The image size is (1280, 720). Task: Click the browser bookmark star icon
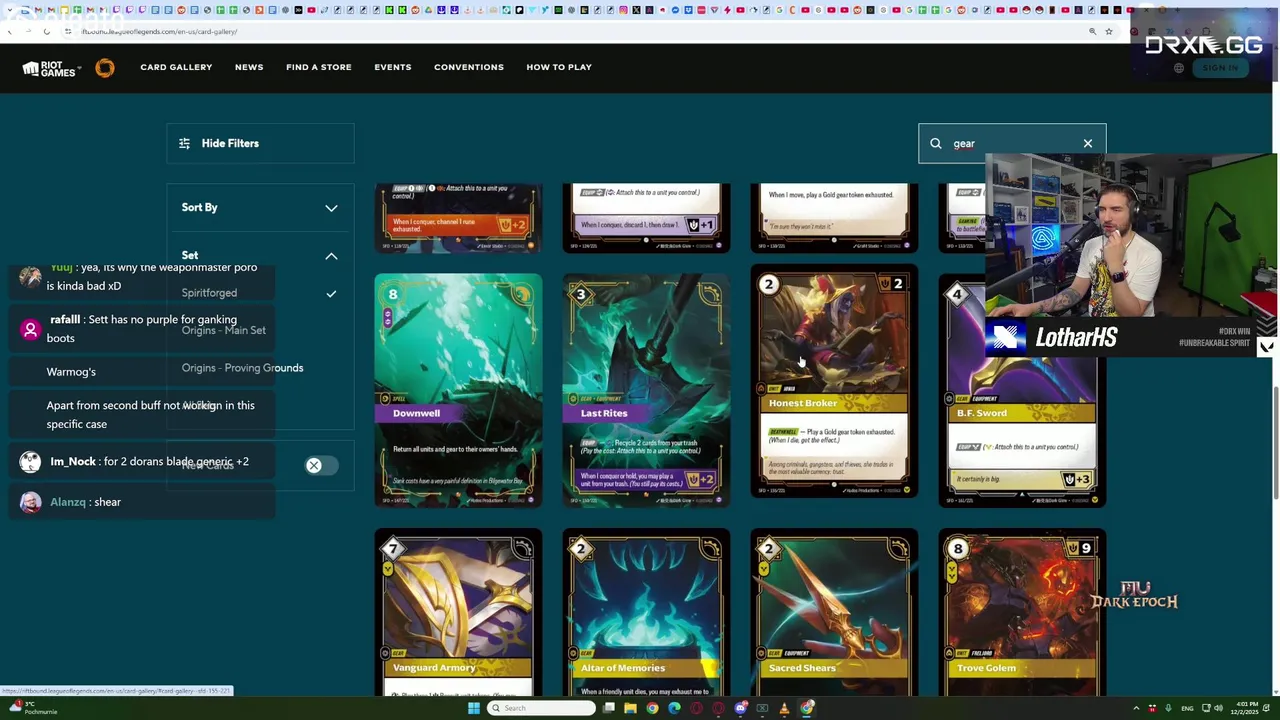tap(1108, 31)
